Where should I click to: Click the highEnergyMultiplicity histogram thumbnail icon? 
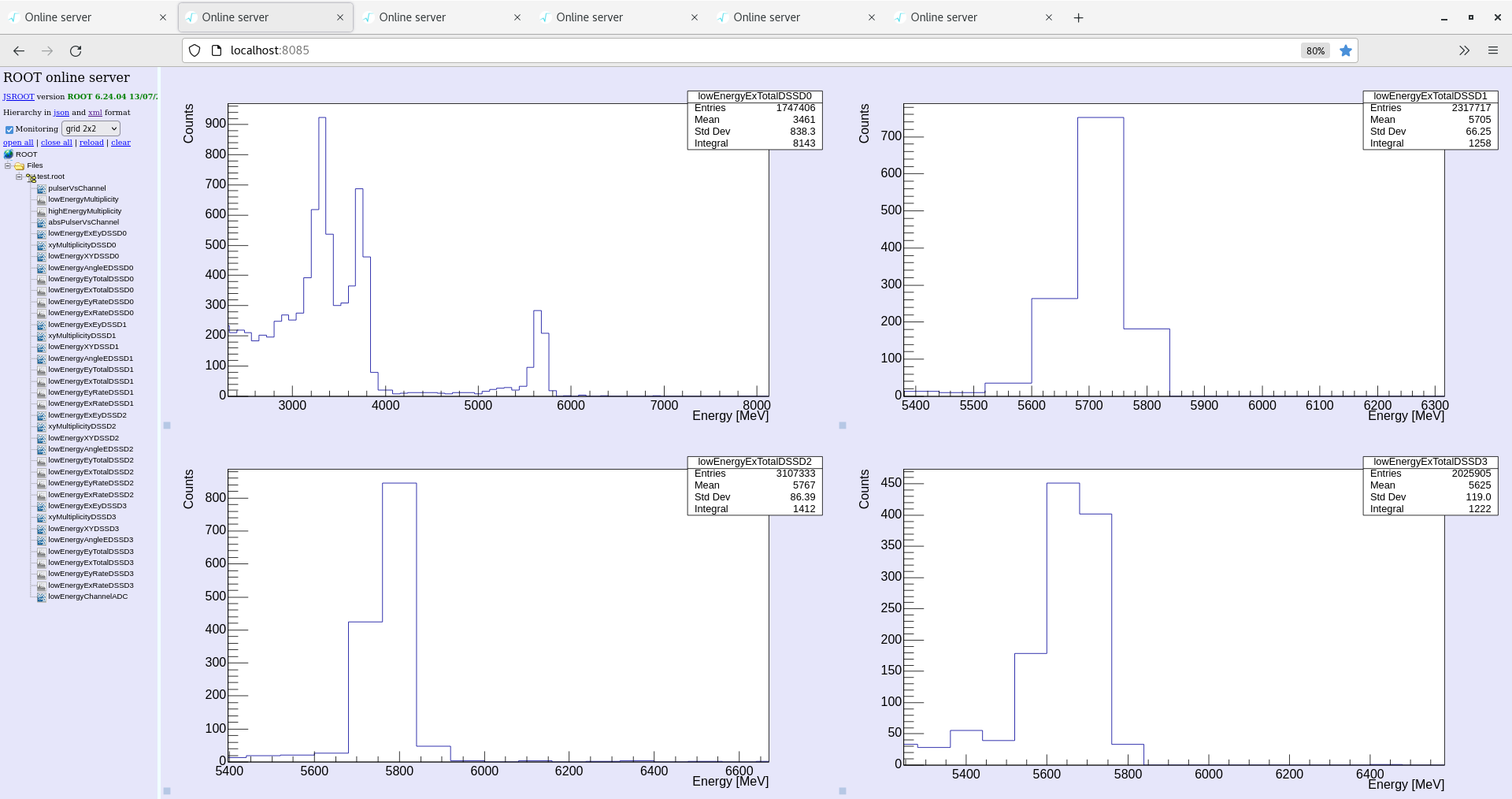click(41, 211)
